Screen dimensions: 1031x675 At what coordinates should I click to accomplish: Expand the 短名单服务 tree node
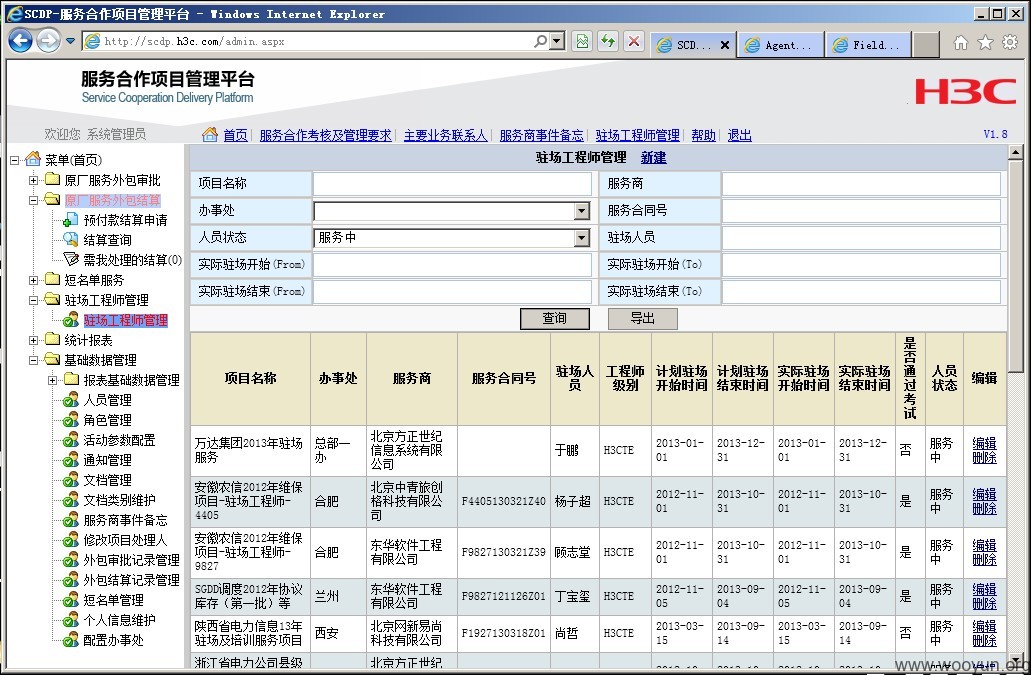click(33, 280)
